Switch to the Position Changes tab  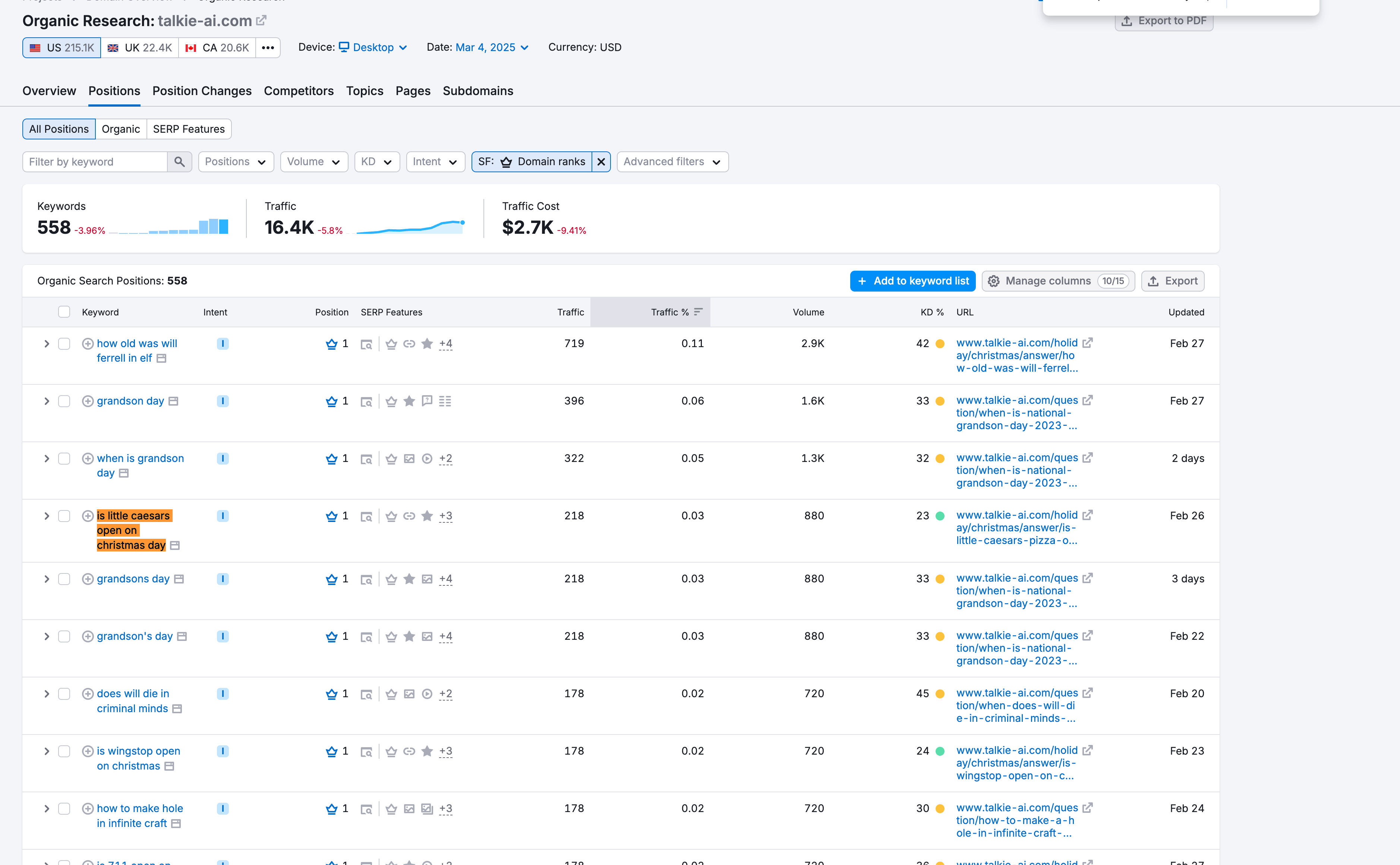(x=201, y=91)
